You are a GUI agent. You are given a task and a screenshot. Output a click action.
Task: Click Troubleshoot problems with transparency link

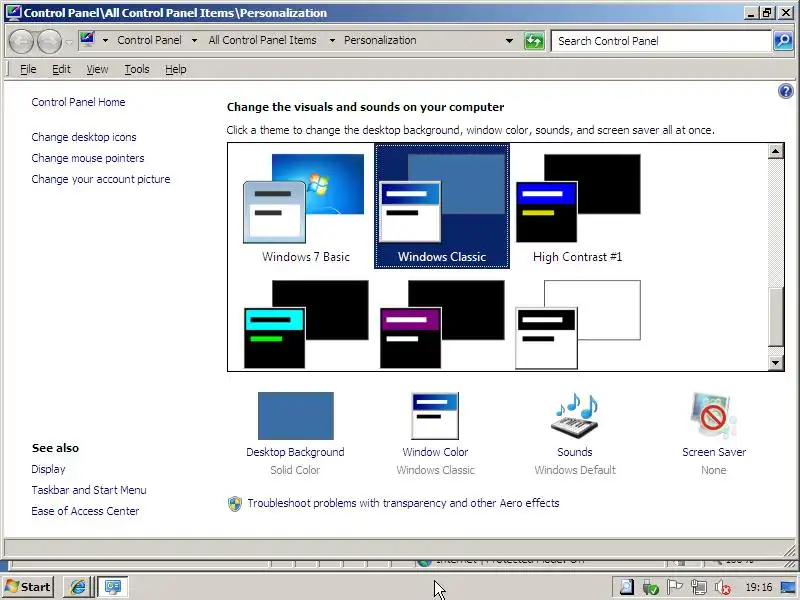[403, 504]
